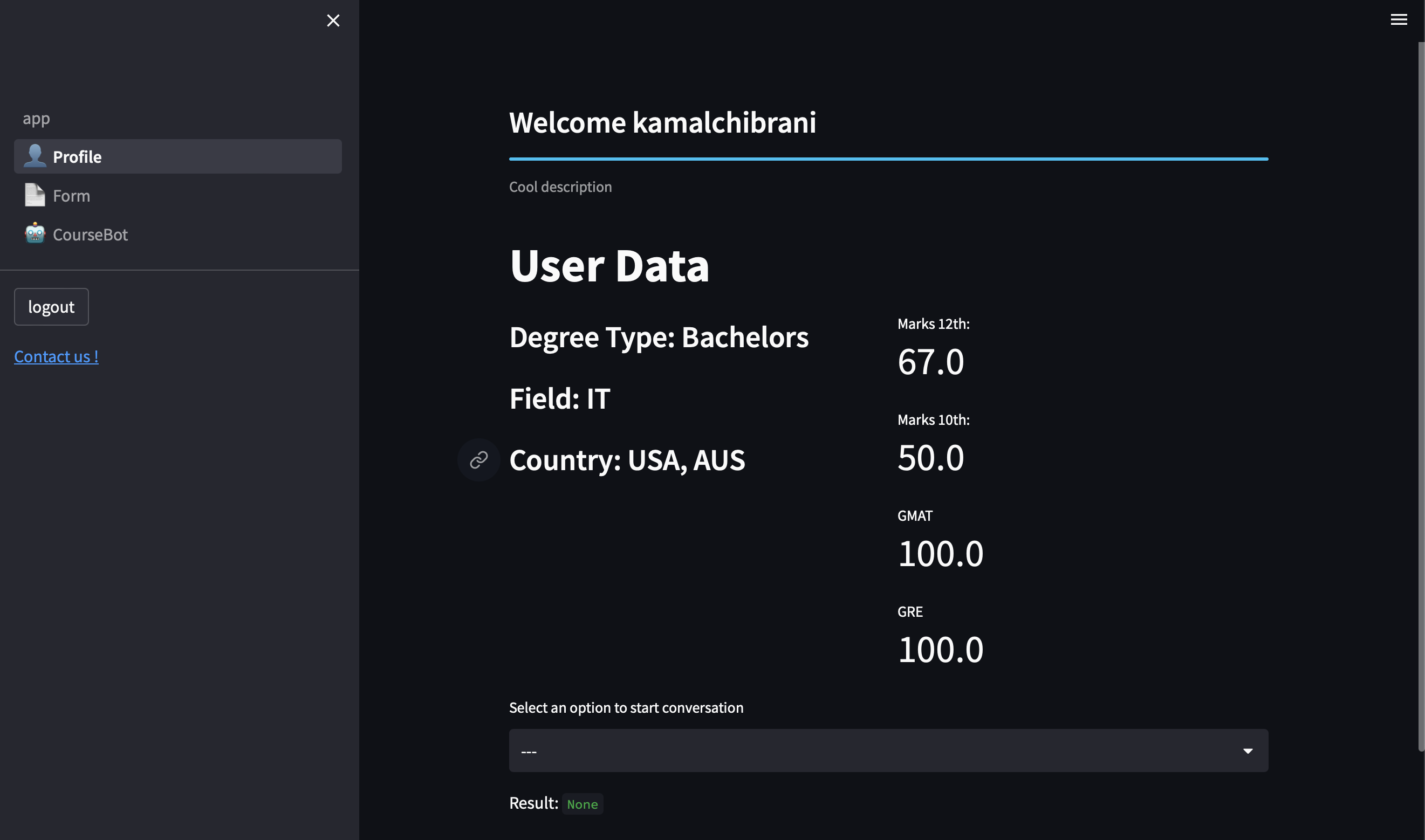
Task: Open the Select an option selectbox
Action: [849, 751]
